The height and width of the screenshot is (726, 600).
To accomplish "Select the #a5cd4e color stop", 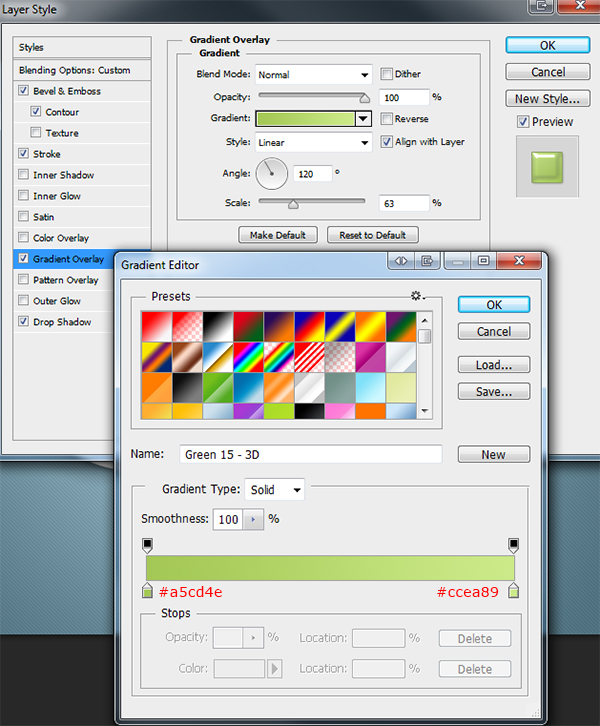I will 147,590.
